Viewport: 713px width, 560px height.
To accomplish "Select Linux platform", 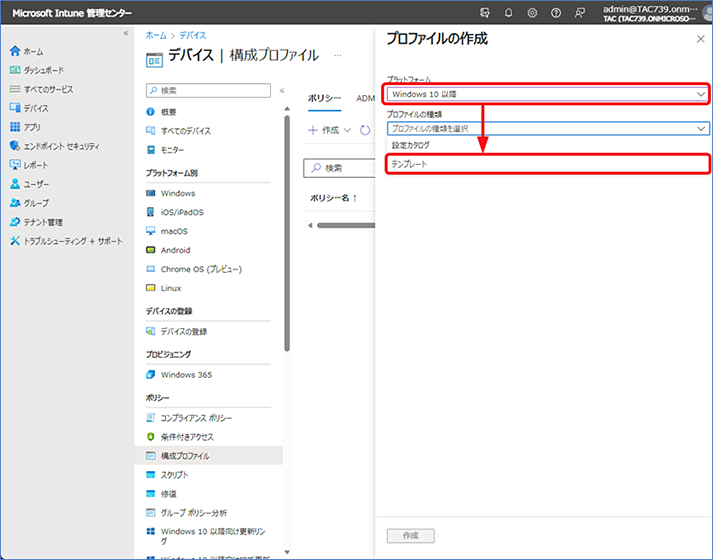I will click(x=163, y=288).
